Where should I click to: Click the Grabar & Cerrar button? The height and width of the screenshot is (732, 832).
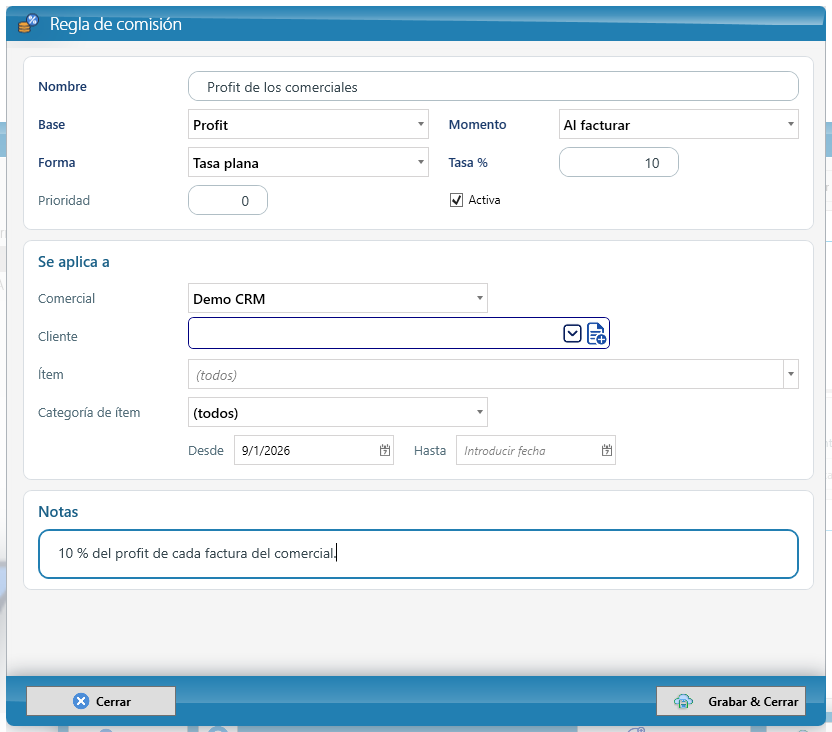pyautogui.click(x=731, y=701)
